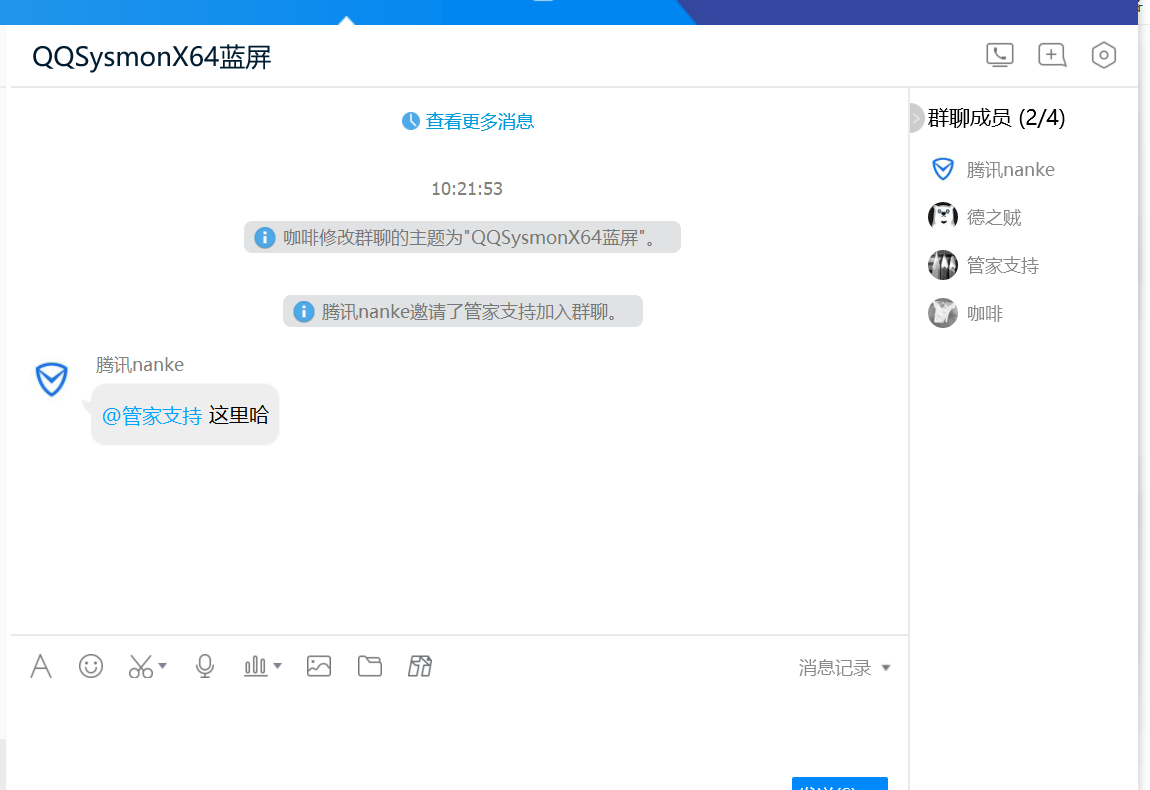Viewport: 1150px width, 790px height.
Task: Click the clock icon beside 查看更多消息
Action: (x=411, y=121)
